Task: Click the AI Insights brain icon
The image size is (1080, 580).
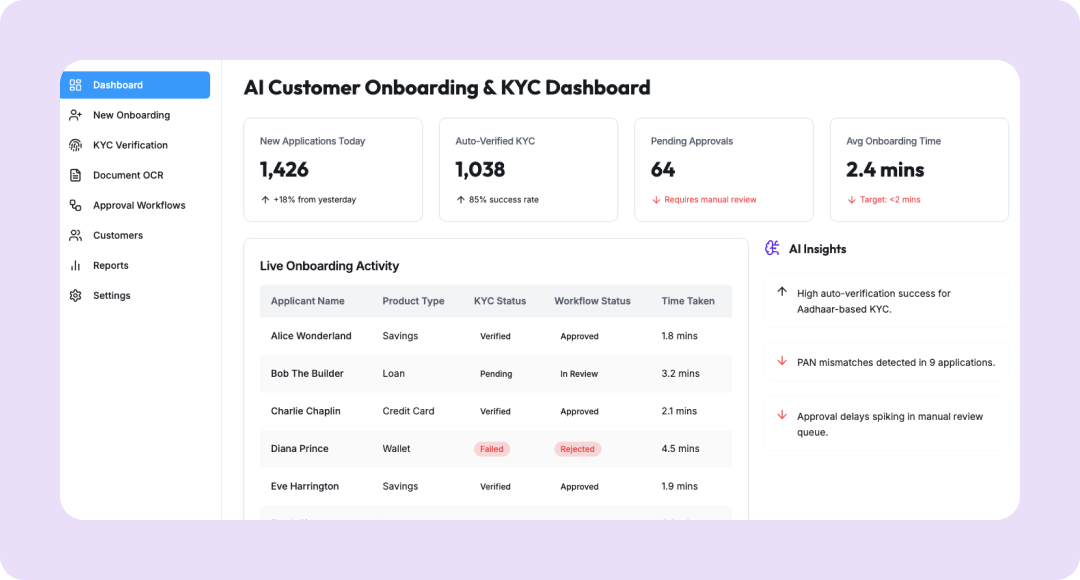Action: 772,248
